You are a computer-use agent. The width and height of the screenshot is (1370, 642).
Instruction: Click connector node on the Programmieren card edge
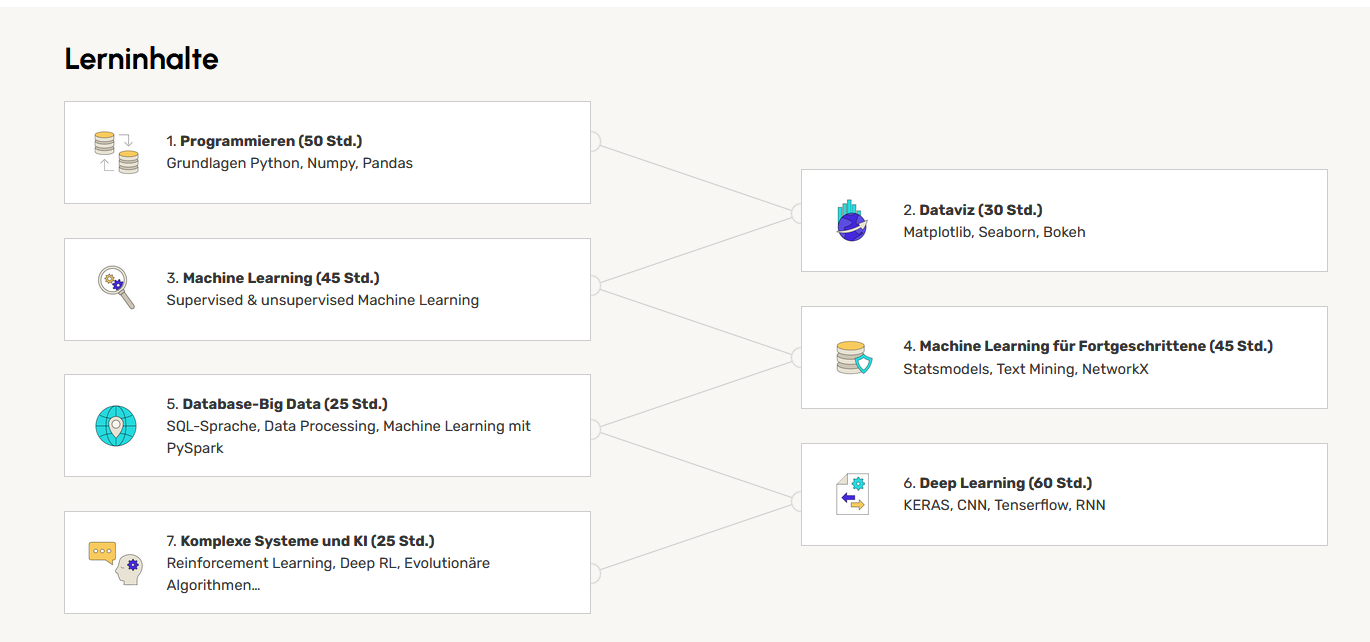592,141
